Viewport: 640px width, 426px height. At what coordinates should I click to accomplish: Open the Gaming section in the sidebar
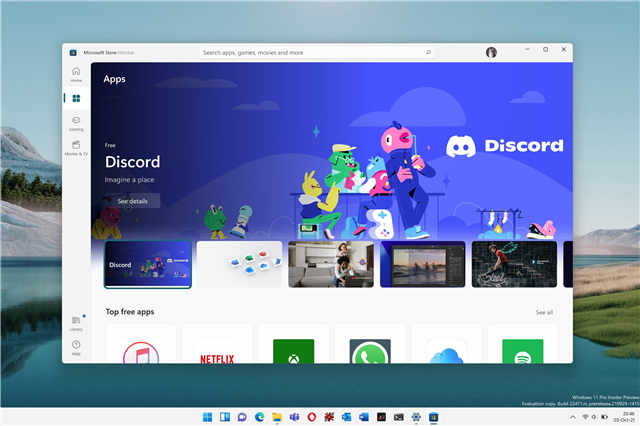pos(76,123)
